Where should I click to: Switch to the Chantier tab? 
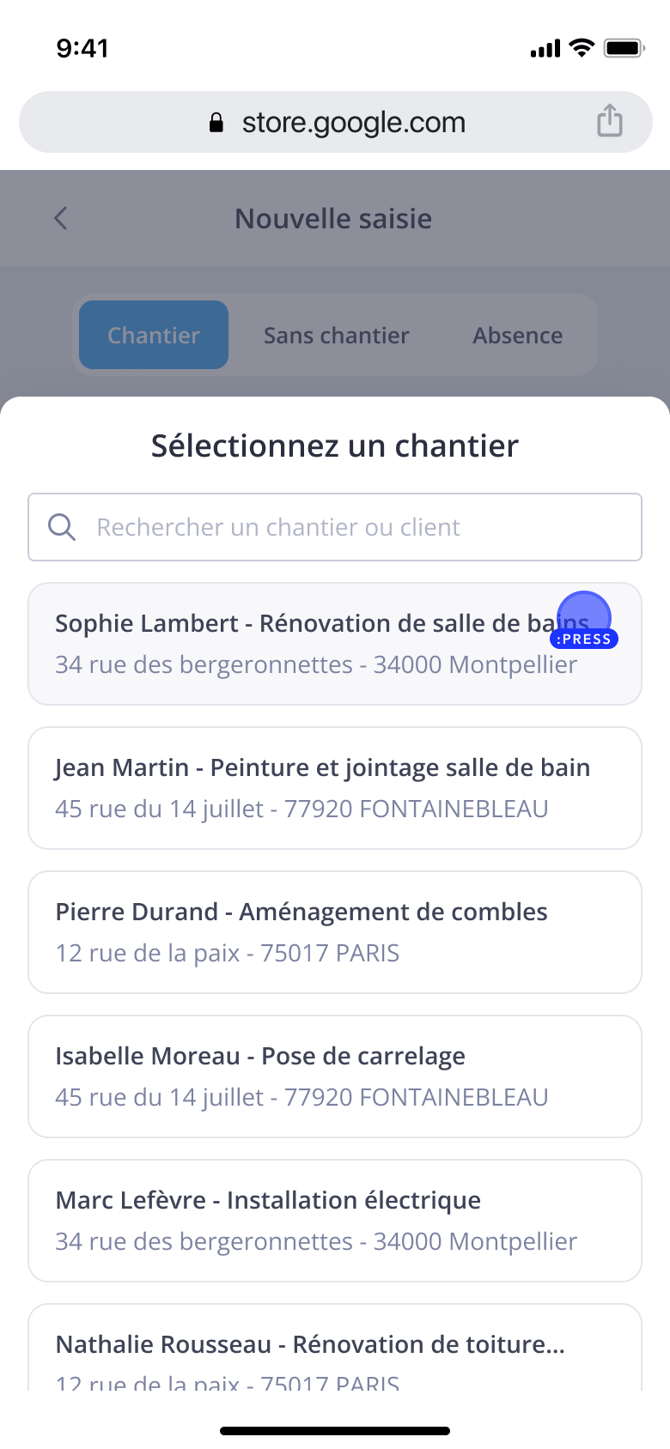coord(154,335)
